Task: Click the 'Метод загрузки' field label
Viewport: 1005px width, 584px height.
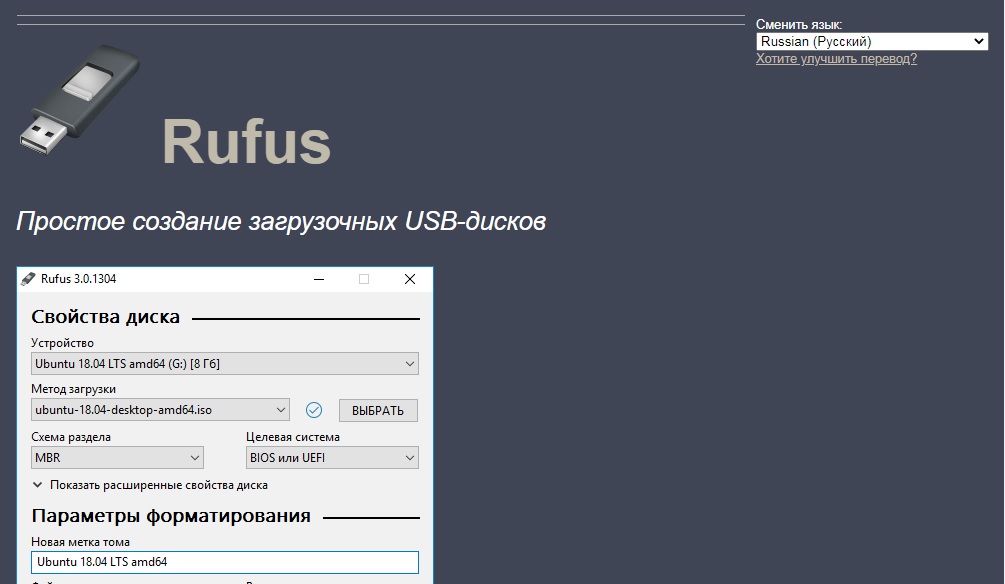Action: tap(73, 389)
